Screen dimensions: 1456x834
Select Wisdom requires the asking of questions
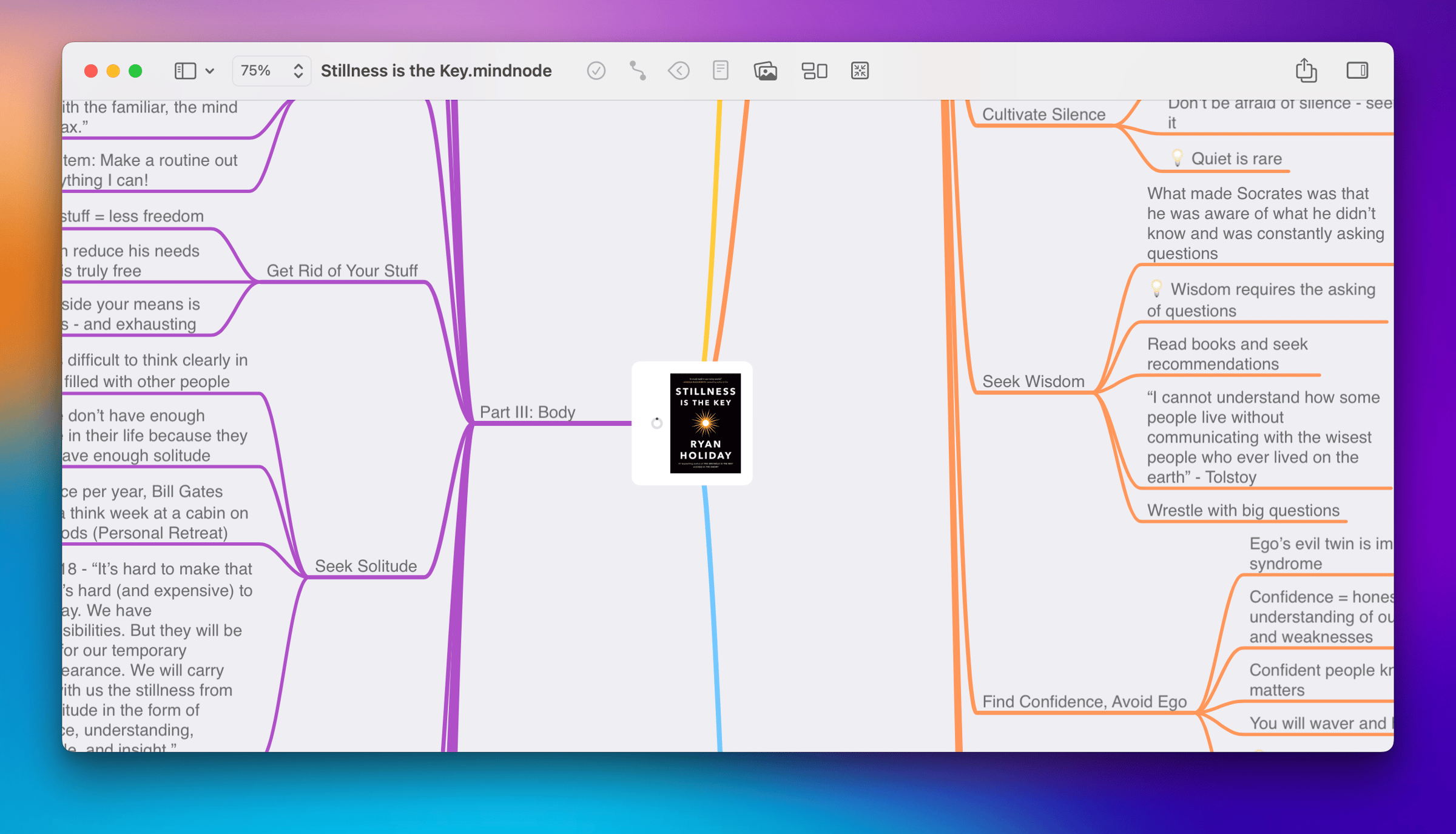(x=1261, y=300)
